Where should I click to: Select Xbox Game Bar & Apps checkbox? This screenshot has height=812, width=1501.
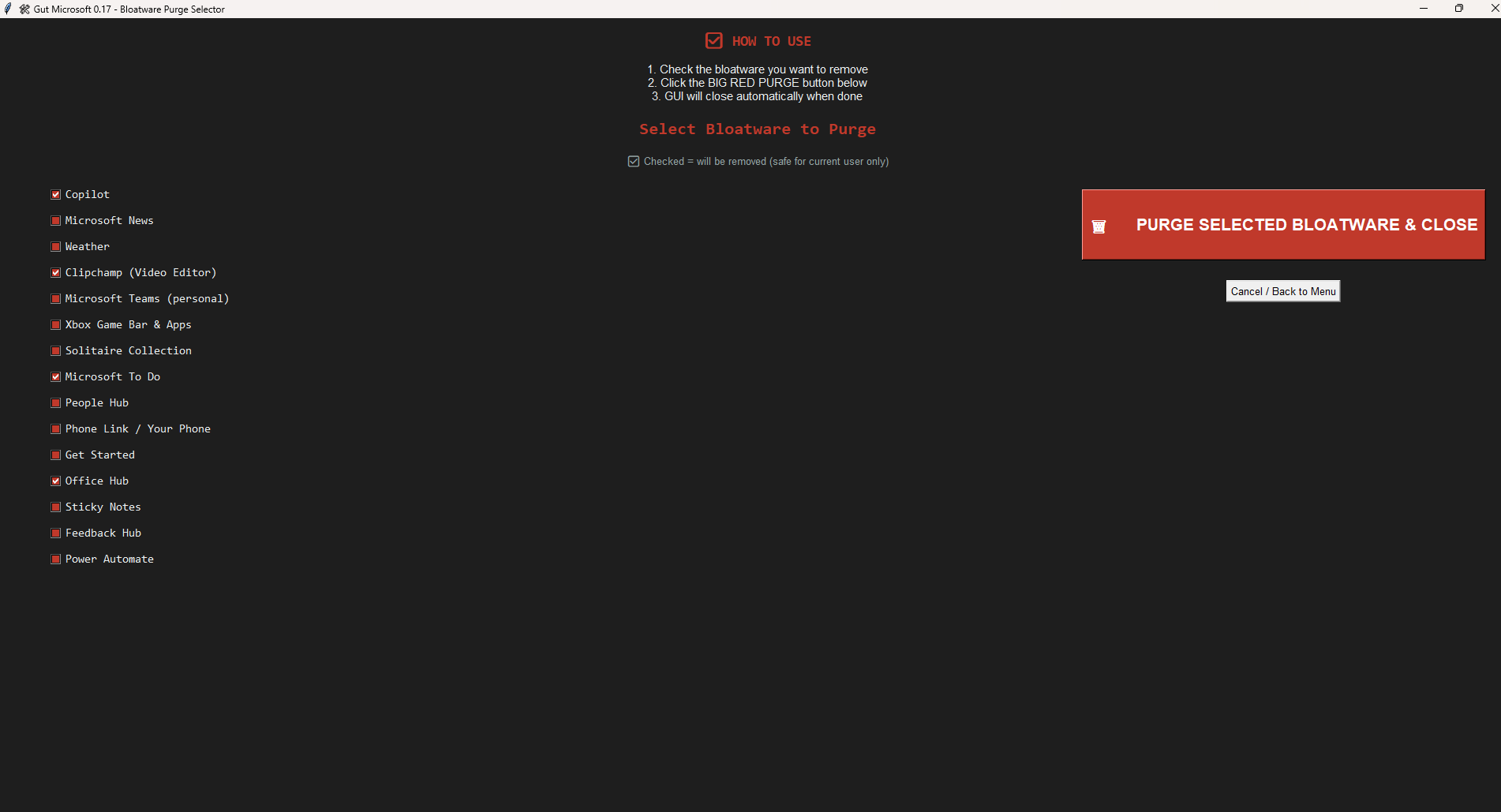click(x=56, y=325)
